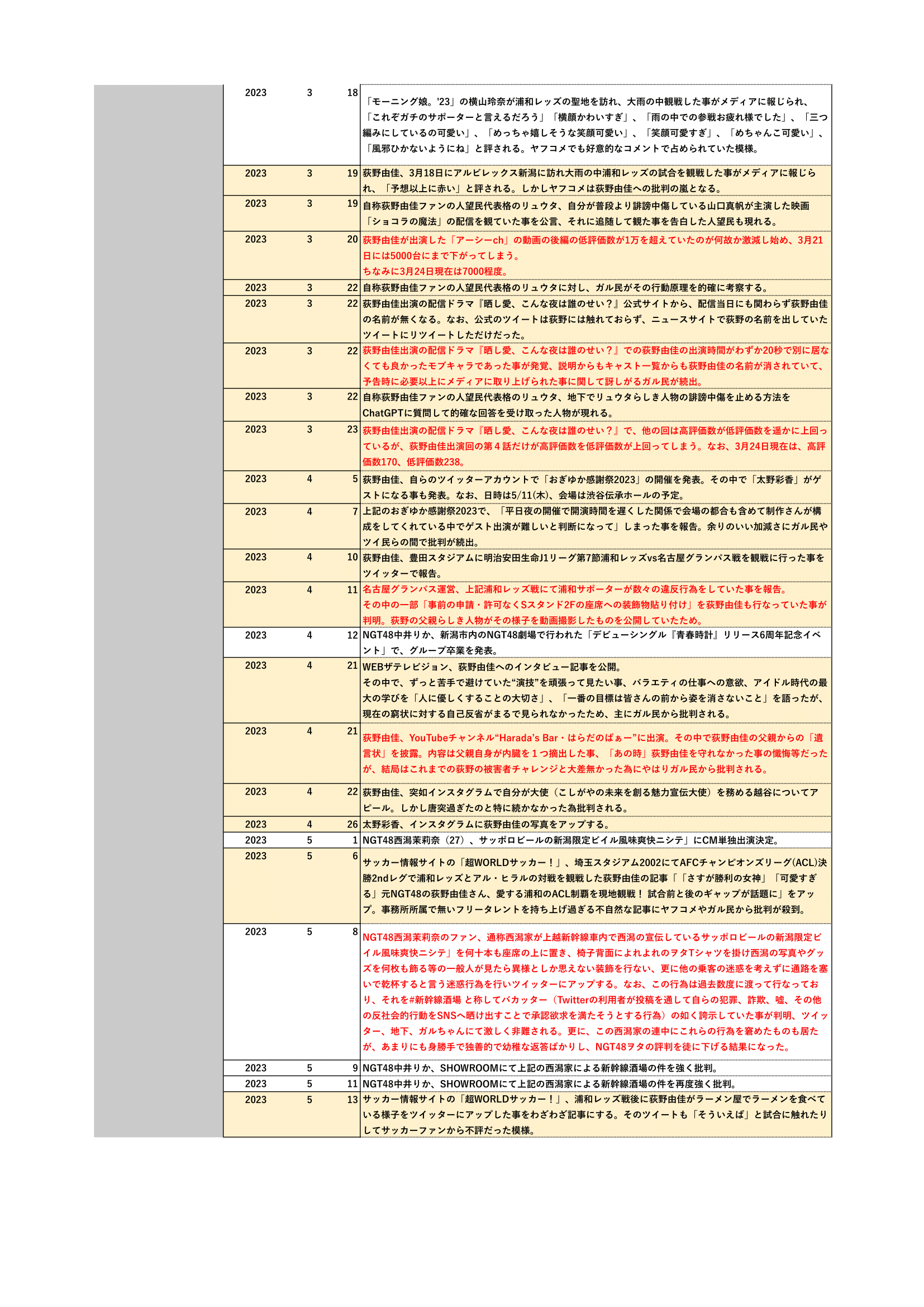This screenshot has height=1307, width=924.
Task: Select the entry ending 新幹線酒場の件を強く批判。
Action: tap(596, 1068)
